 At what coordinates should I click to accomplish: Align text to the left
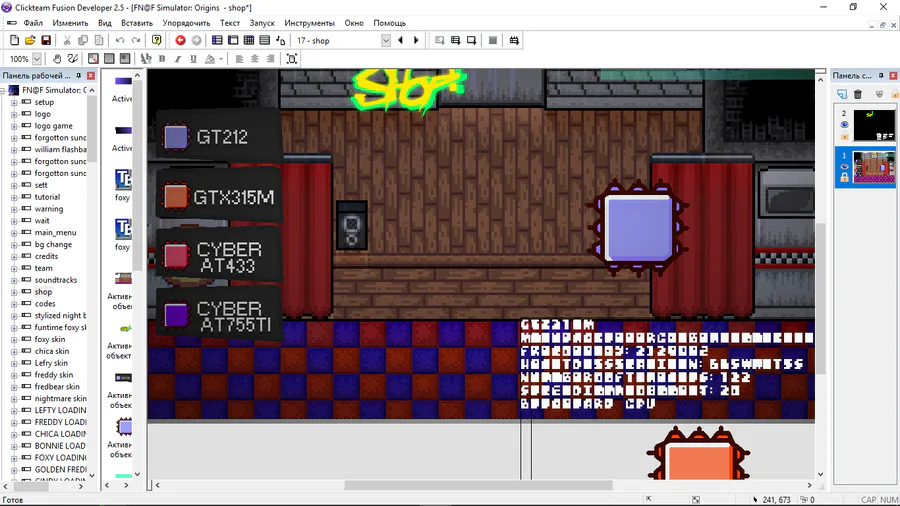coord(239,59)
